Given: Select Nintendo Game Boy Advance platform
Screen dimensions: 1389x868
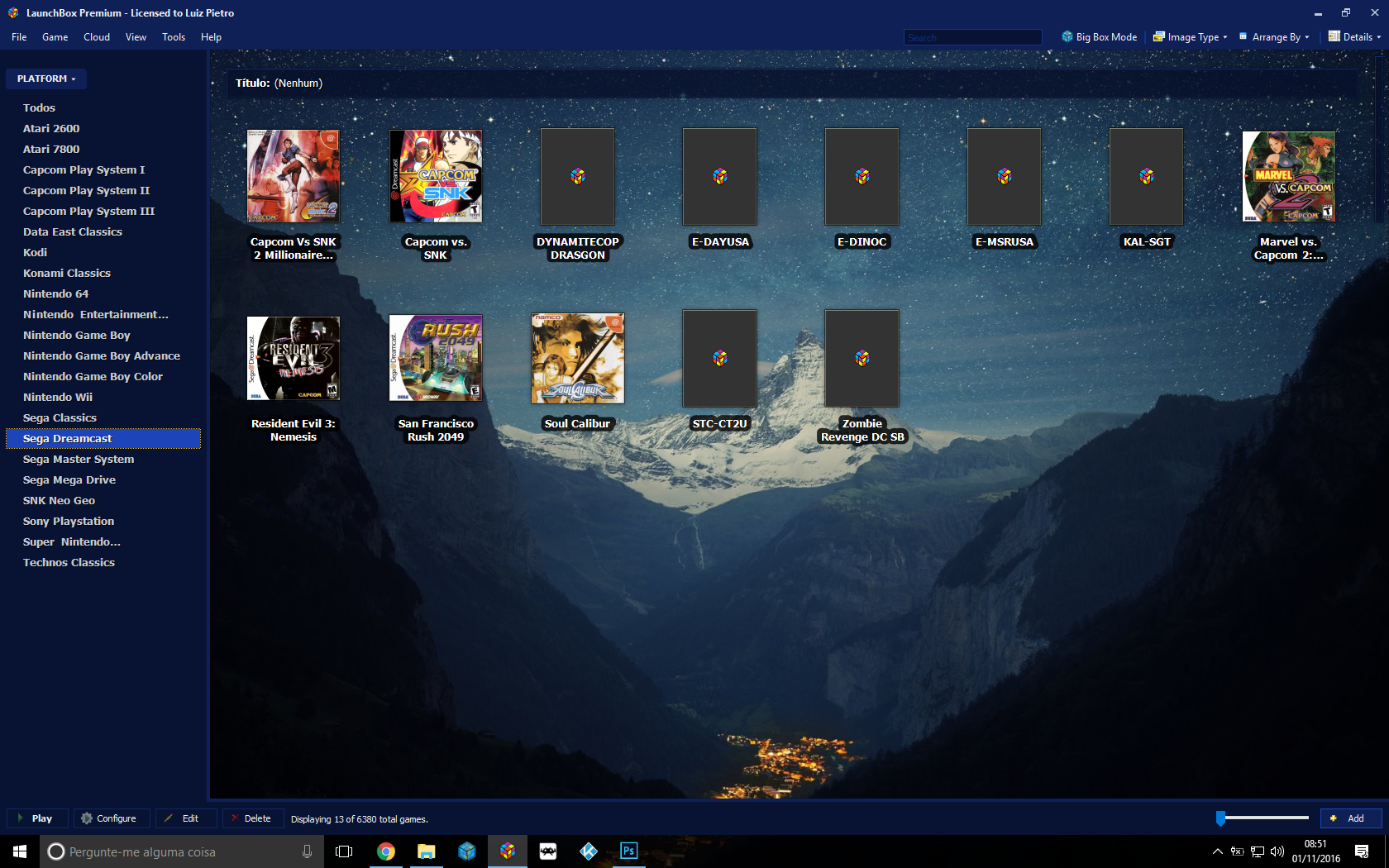Looking at the screenshot, I should tap(103, 355).
